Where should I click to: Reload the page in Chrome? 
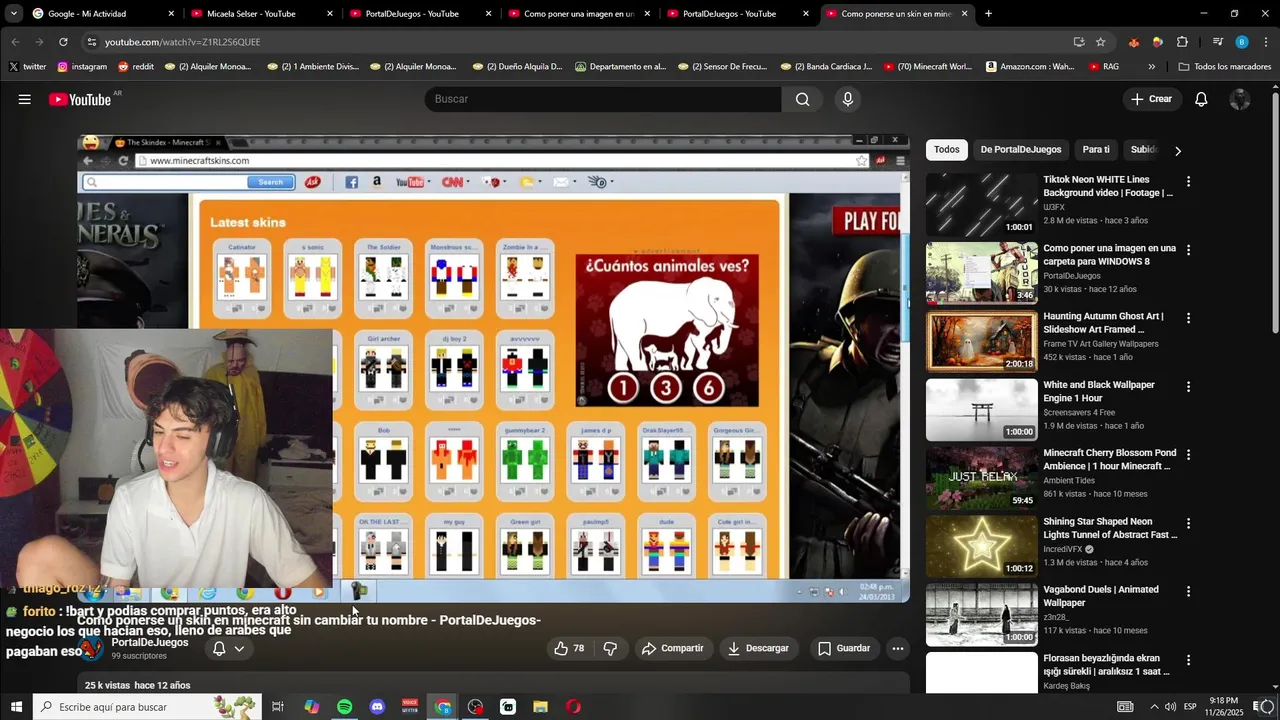(63, 42)
